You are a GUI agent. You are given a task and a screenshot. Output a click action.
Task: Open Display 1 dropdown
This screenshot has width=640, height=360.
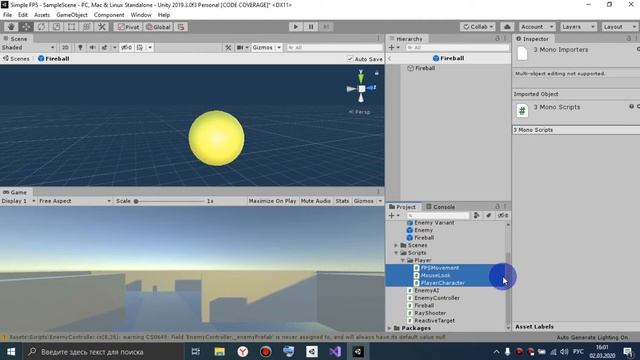18,201
